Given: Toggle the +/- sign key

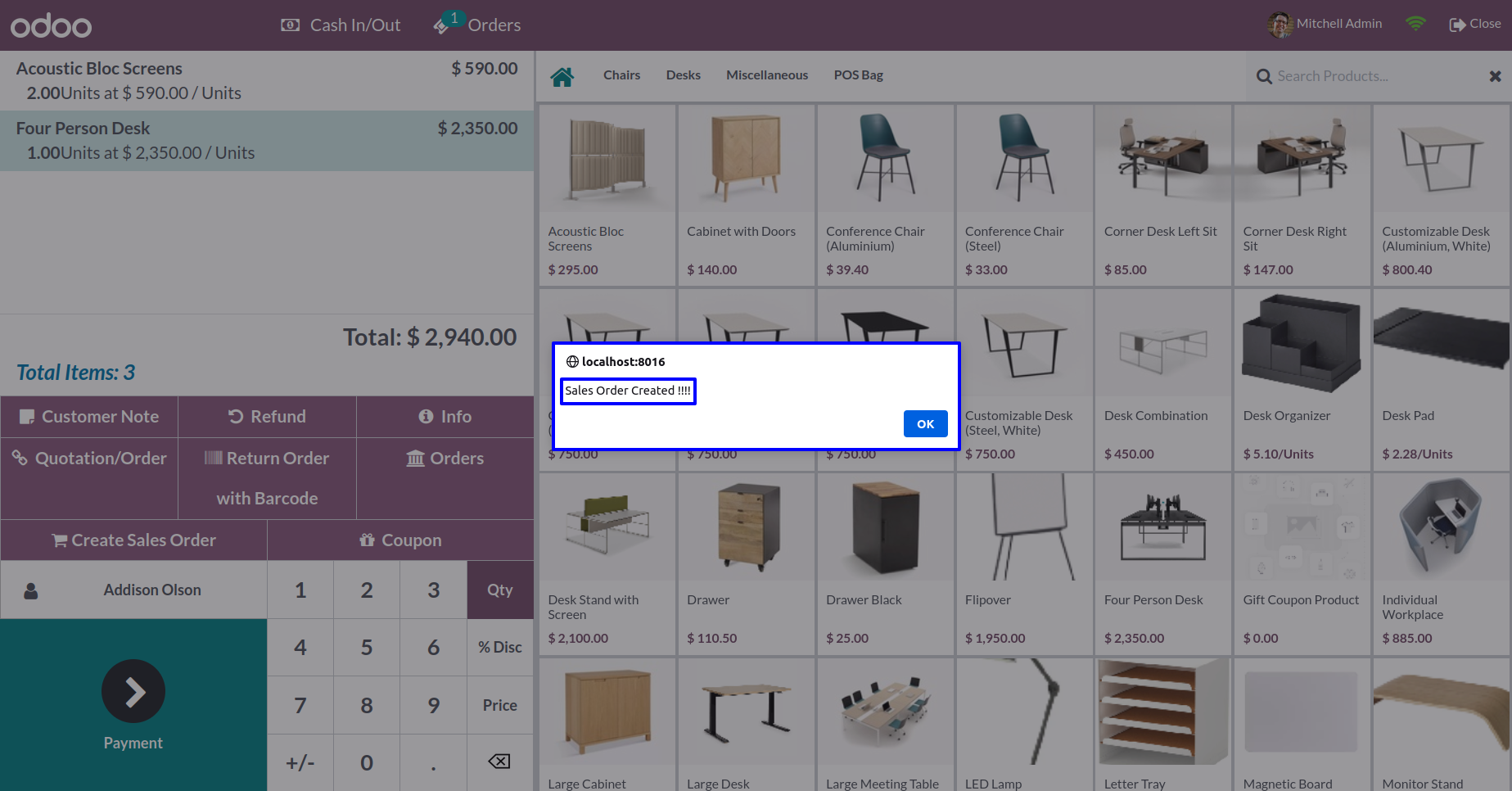Looking at the screenshot, I should pos(300,762).
